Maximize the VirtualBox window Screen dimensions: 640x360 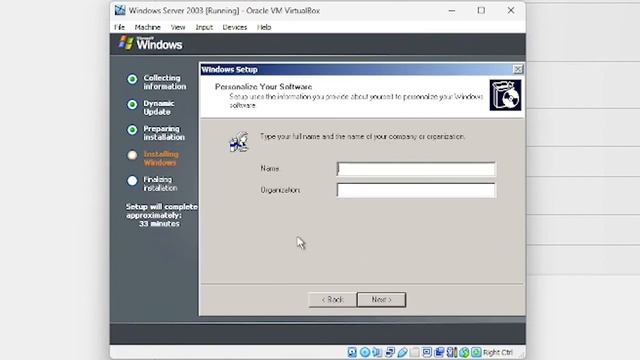(x=481, y=10)
